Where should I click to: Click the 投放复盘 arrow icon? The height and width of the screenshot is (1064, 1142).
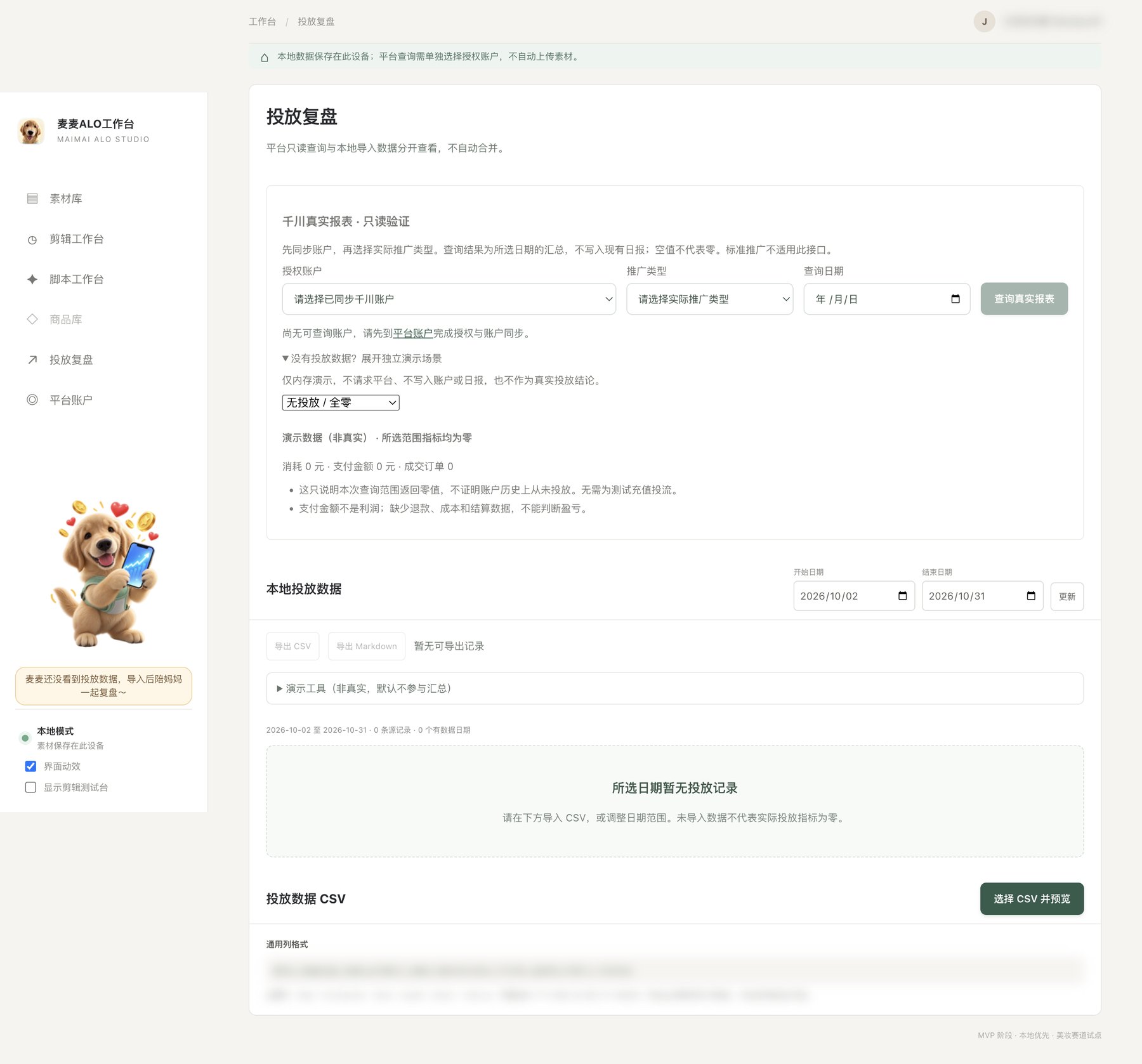click(x=32, y=360)
